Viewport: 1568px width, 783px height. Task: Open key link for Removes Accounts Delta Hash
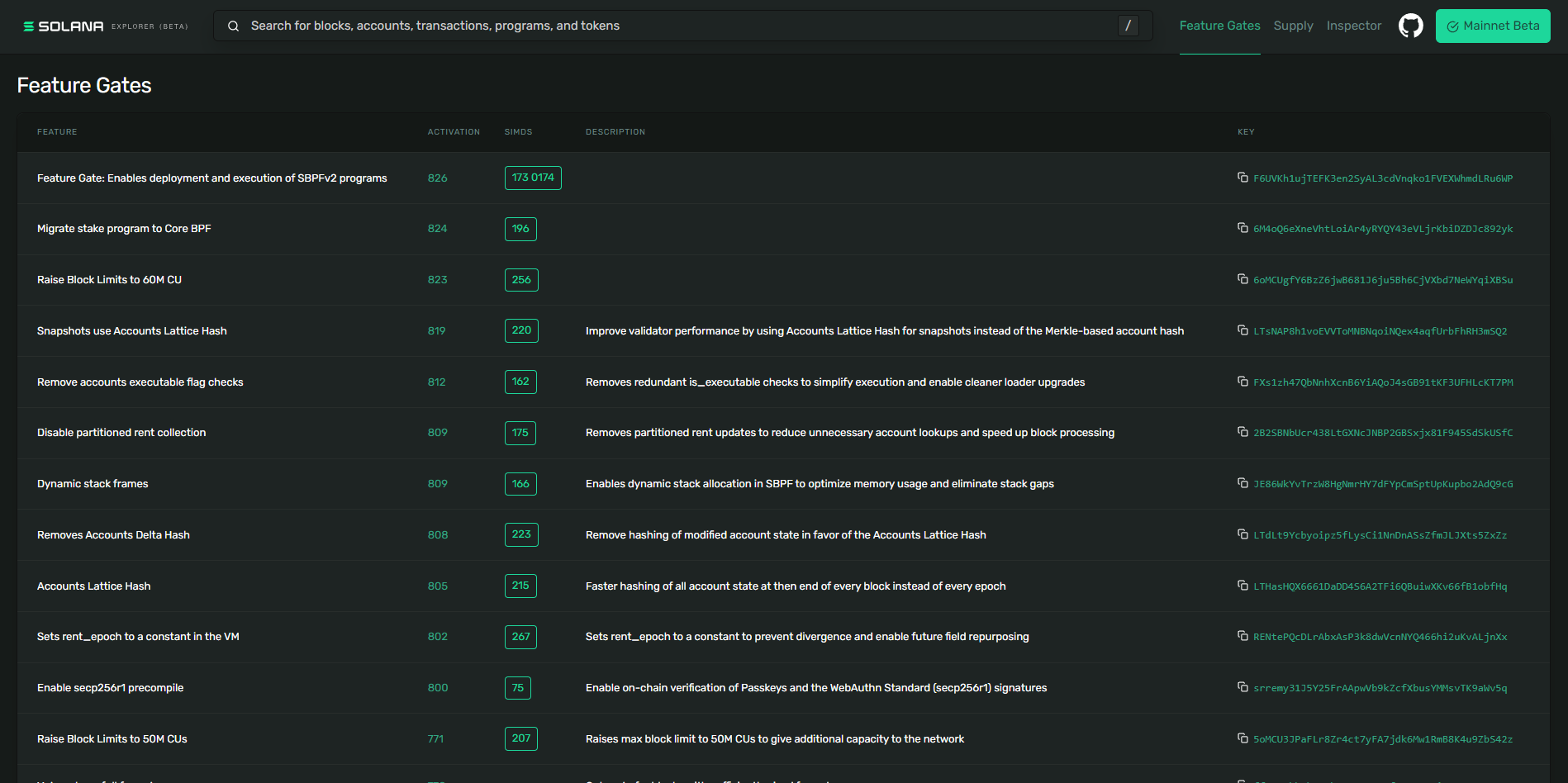[x=1380, y=535]
